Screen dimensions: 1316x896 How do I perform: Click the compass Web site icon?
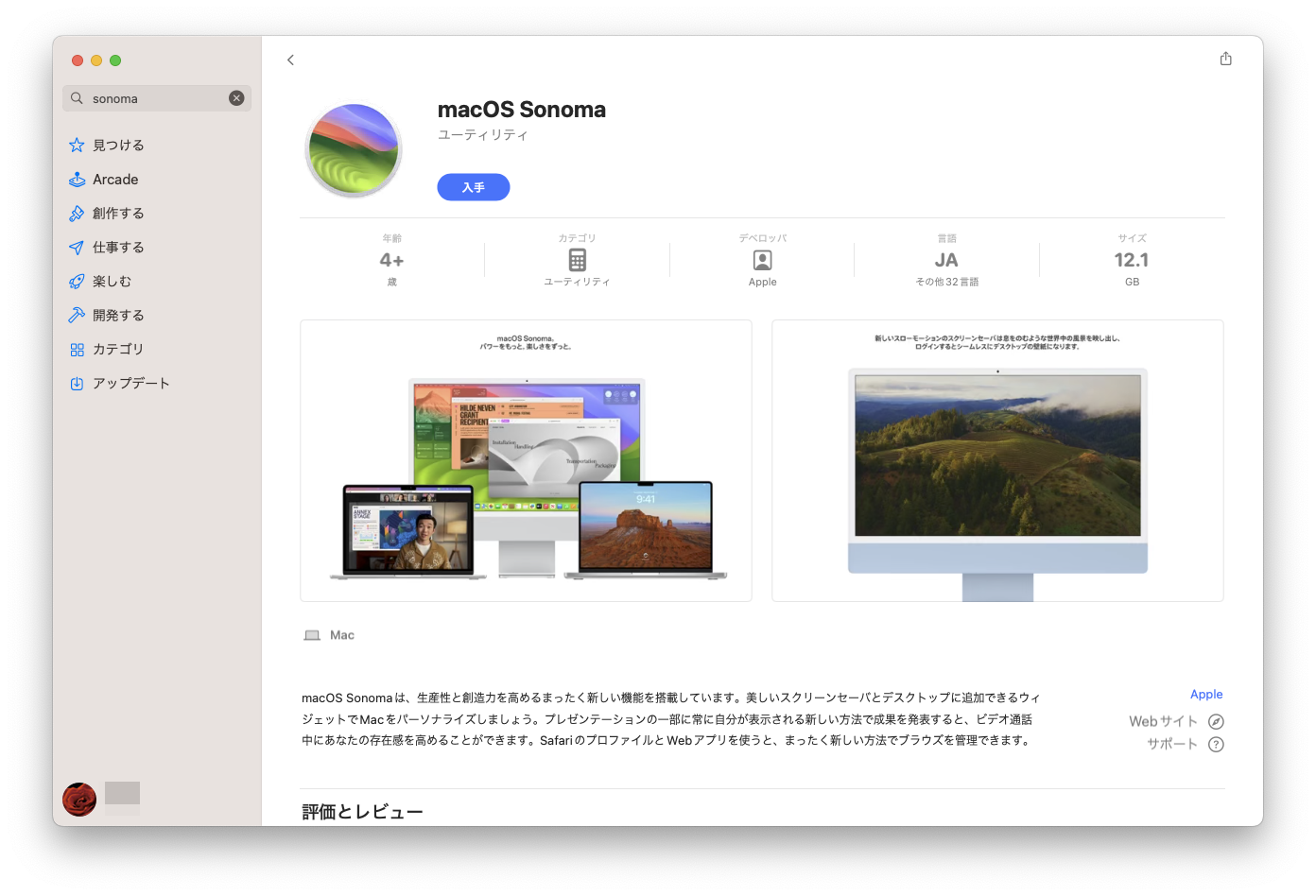pos(1217,721)
